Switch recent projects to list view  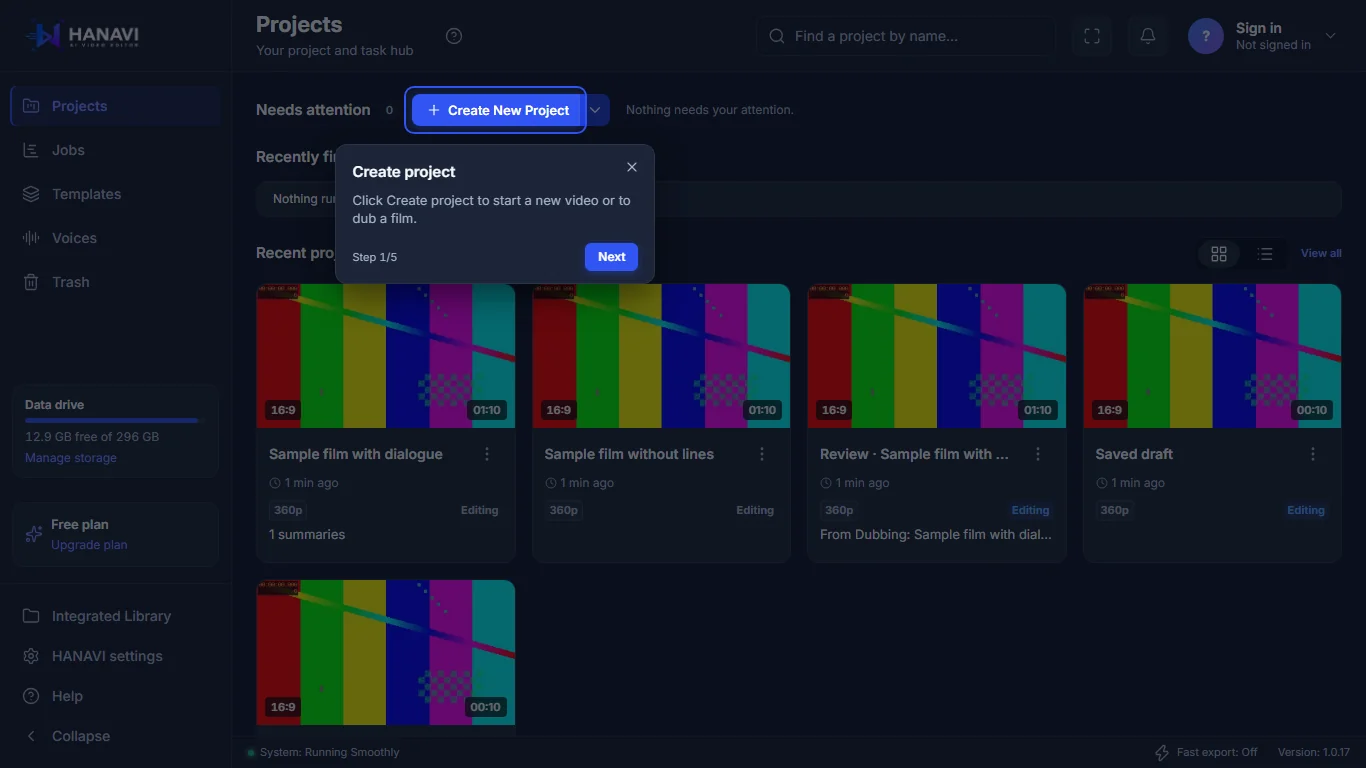pyautogui.click(x=1265, y=254)
